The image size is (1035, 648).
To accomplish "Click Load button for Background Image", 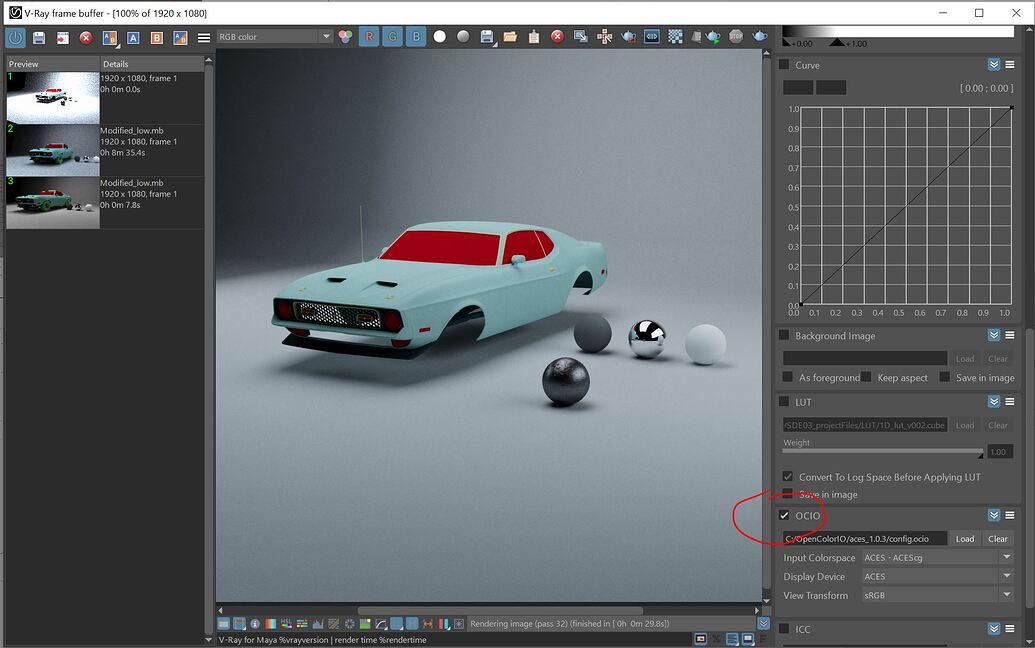I will coord(965,358).
